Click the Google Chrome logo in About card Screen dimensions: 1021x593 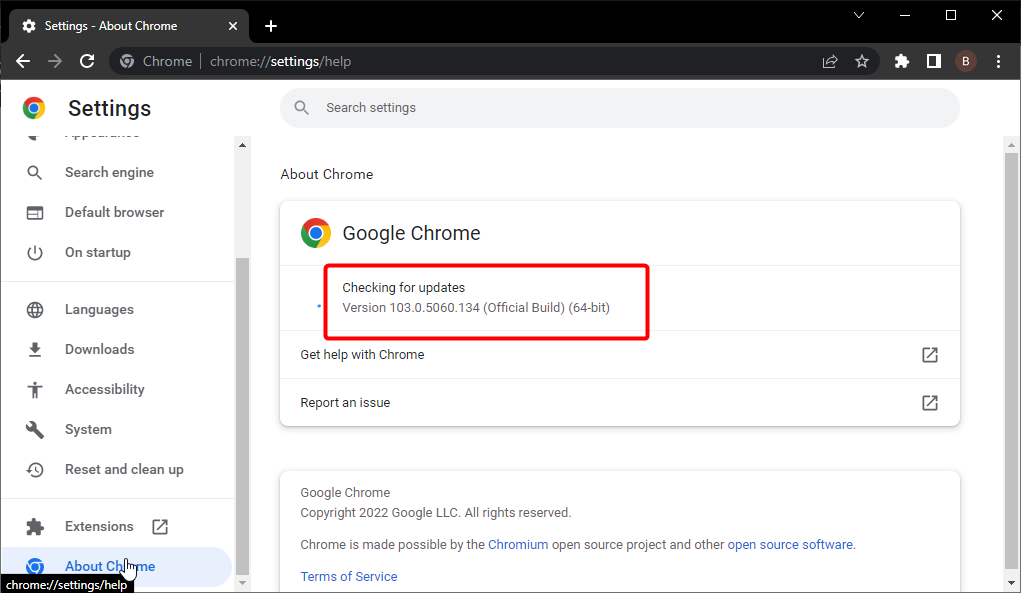316,233
